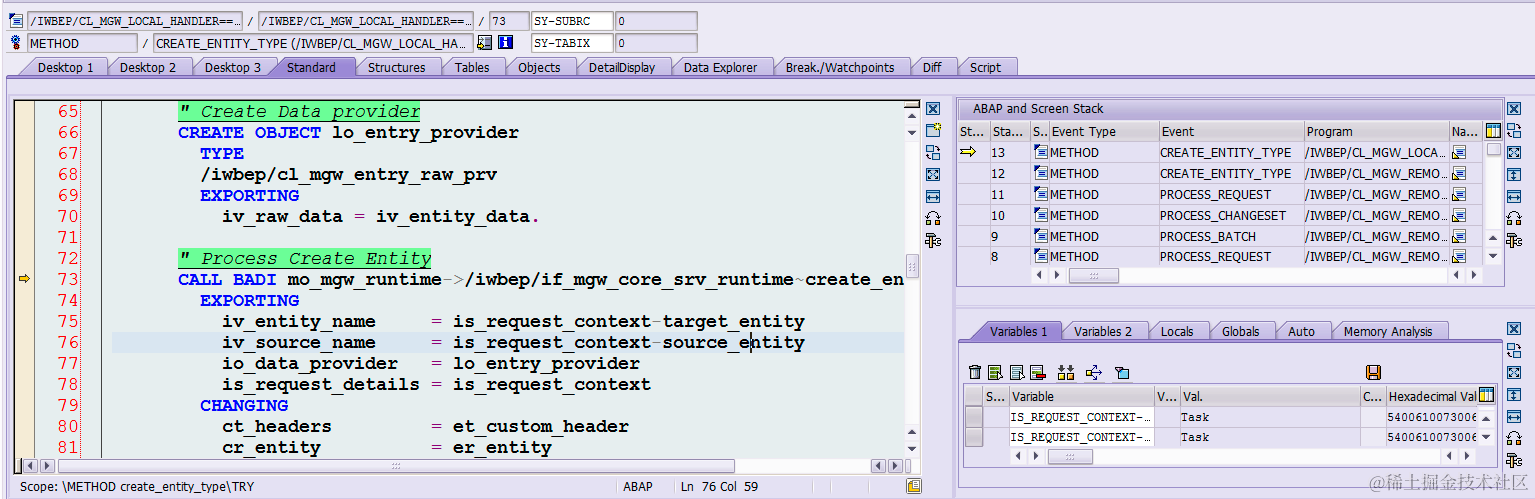1535x499 pixels.
Task: Click the SY-TABIX variable name field
Action: pyautogui.click(x=571, y=43)
